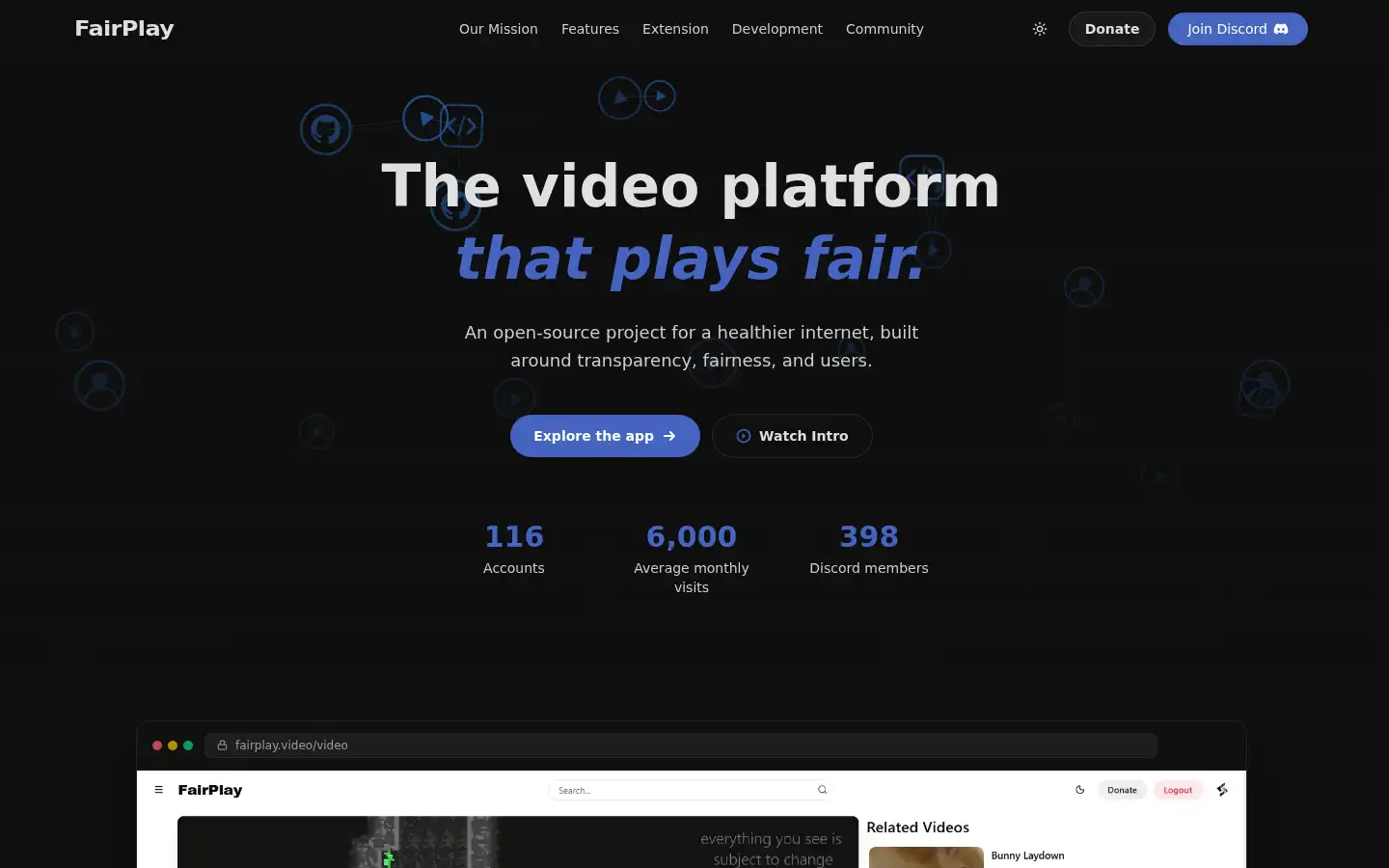Open hamburger menu in the app preview
Screen dimensions: 1389x868
[159, 790]
